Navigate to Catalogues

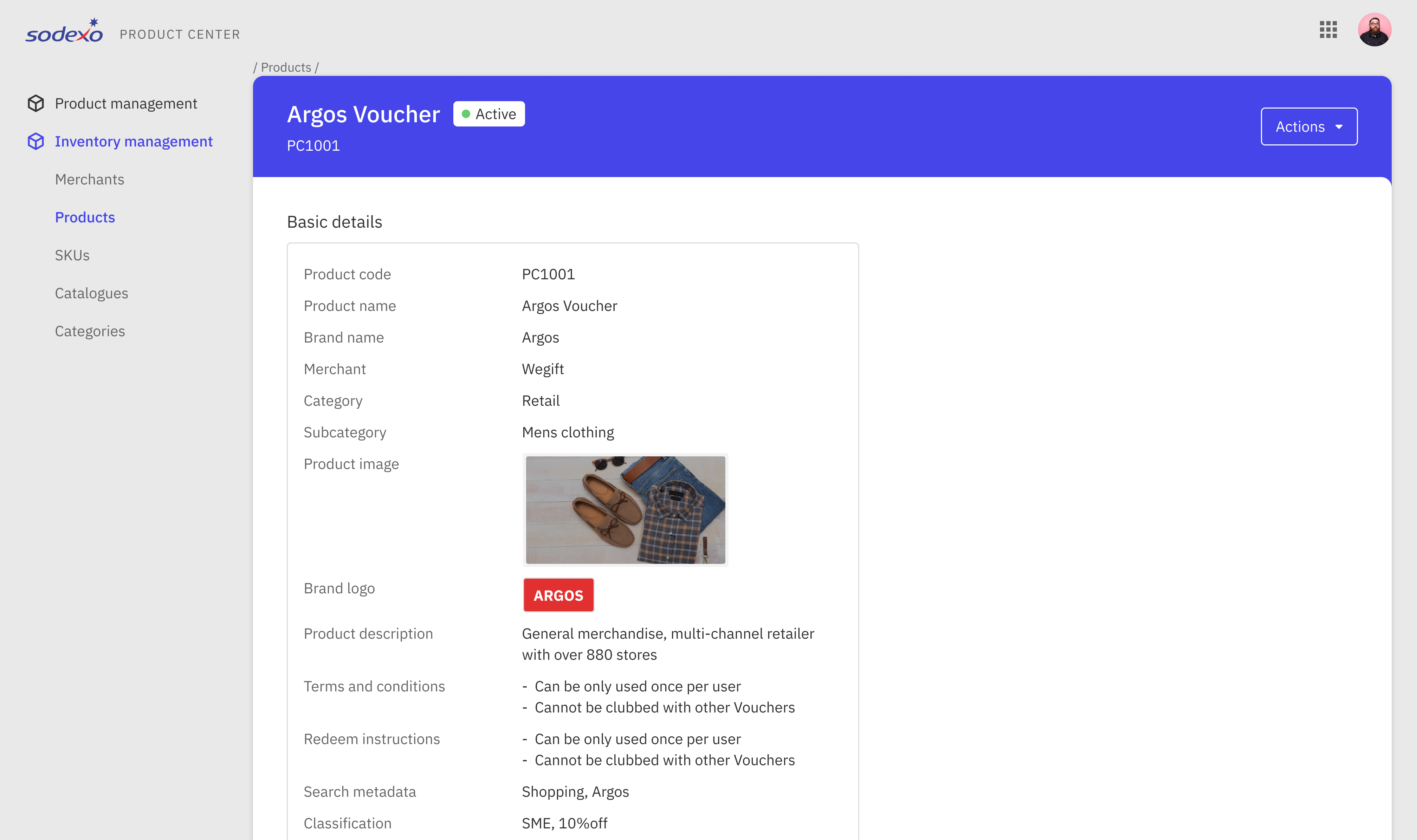click(x=91, y=293)
